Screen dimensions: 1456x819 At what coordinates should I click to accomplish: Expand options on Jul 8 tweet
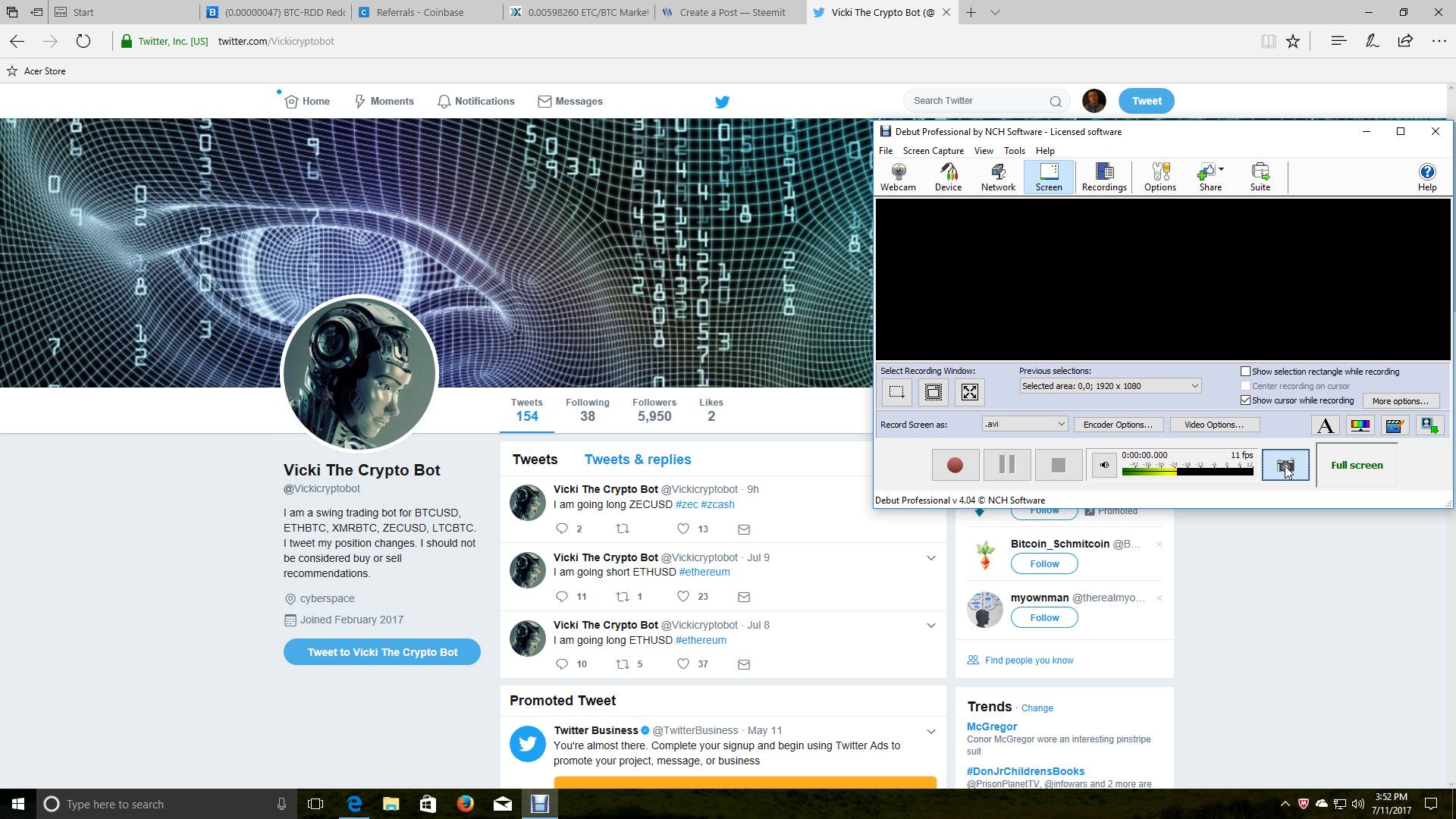pos(930,626)
